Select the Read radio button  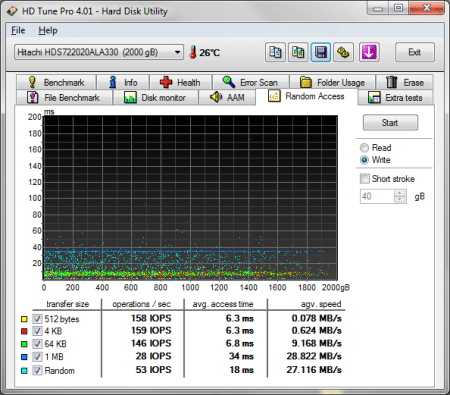point(364,148)
